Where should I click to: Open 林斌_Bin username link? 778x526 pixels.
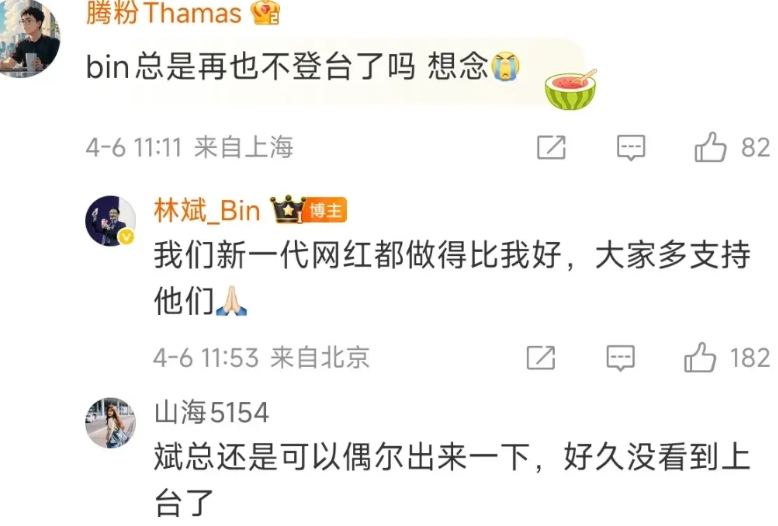click(207, 210)
